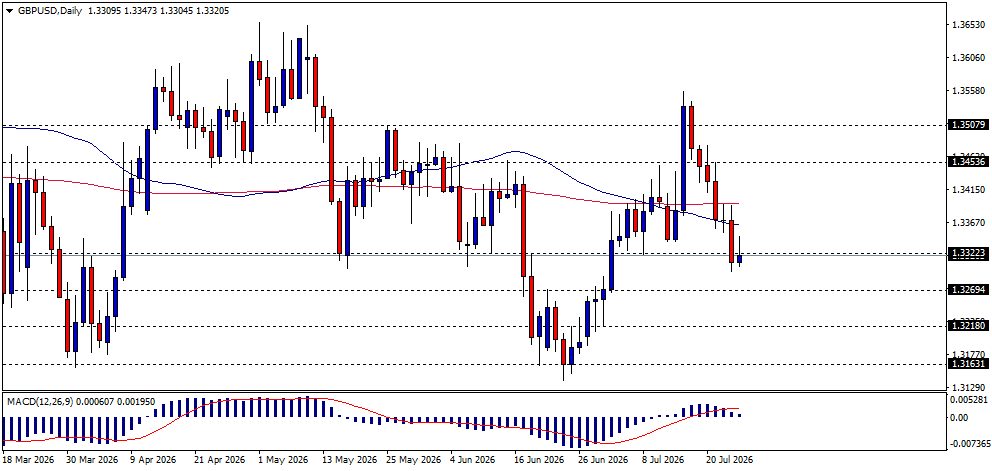The width and height of the screenshot is (992, 471).
Task: Click 1.35580 on the price axis
Action: pyautogui.click(x=969, y=91)
